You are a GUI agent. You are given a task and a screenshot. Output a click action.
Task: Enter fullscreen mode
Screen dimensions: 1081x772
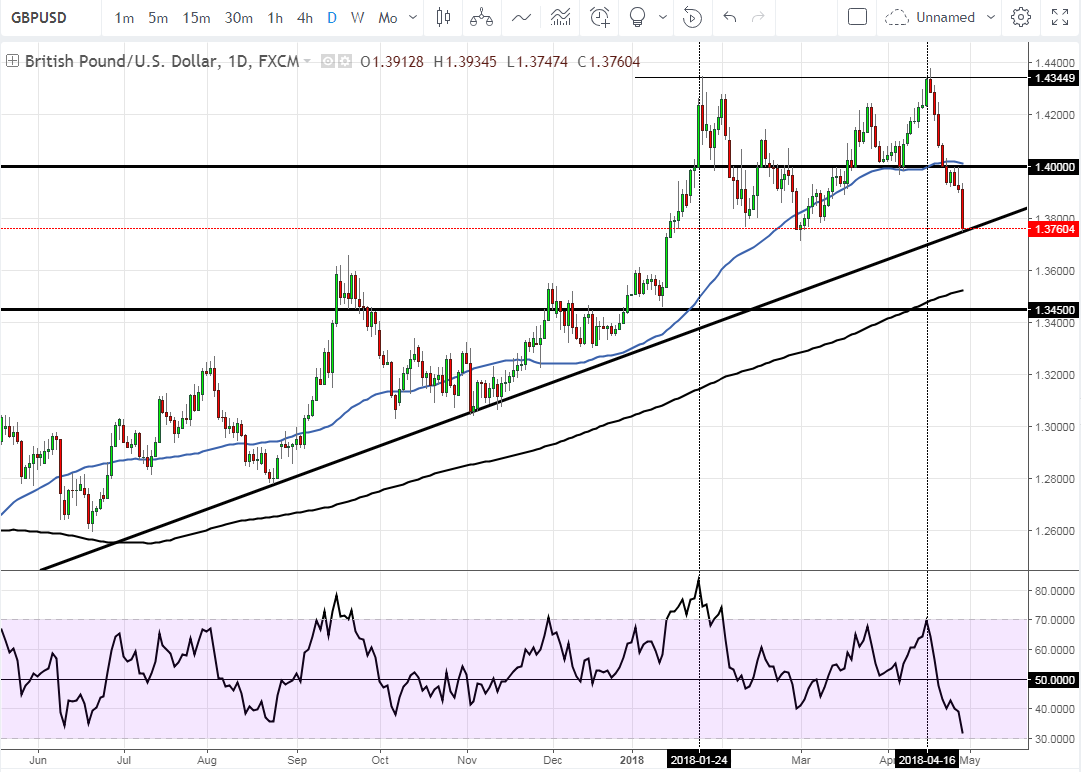tap(1060, 17)
